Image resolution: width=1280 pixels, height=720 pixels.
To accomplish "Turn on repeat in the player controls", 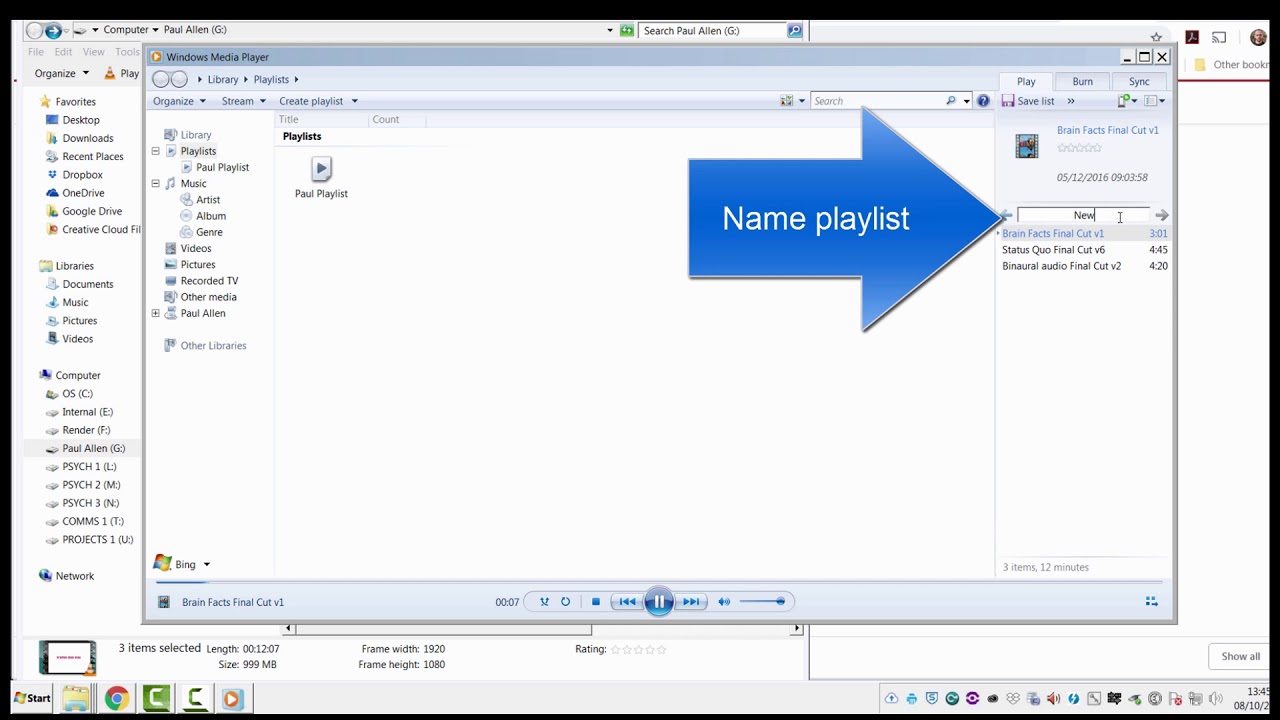I will 566,602.
